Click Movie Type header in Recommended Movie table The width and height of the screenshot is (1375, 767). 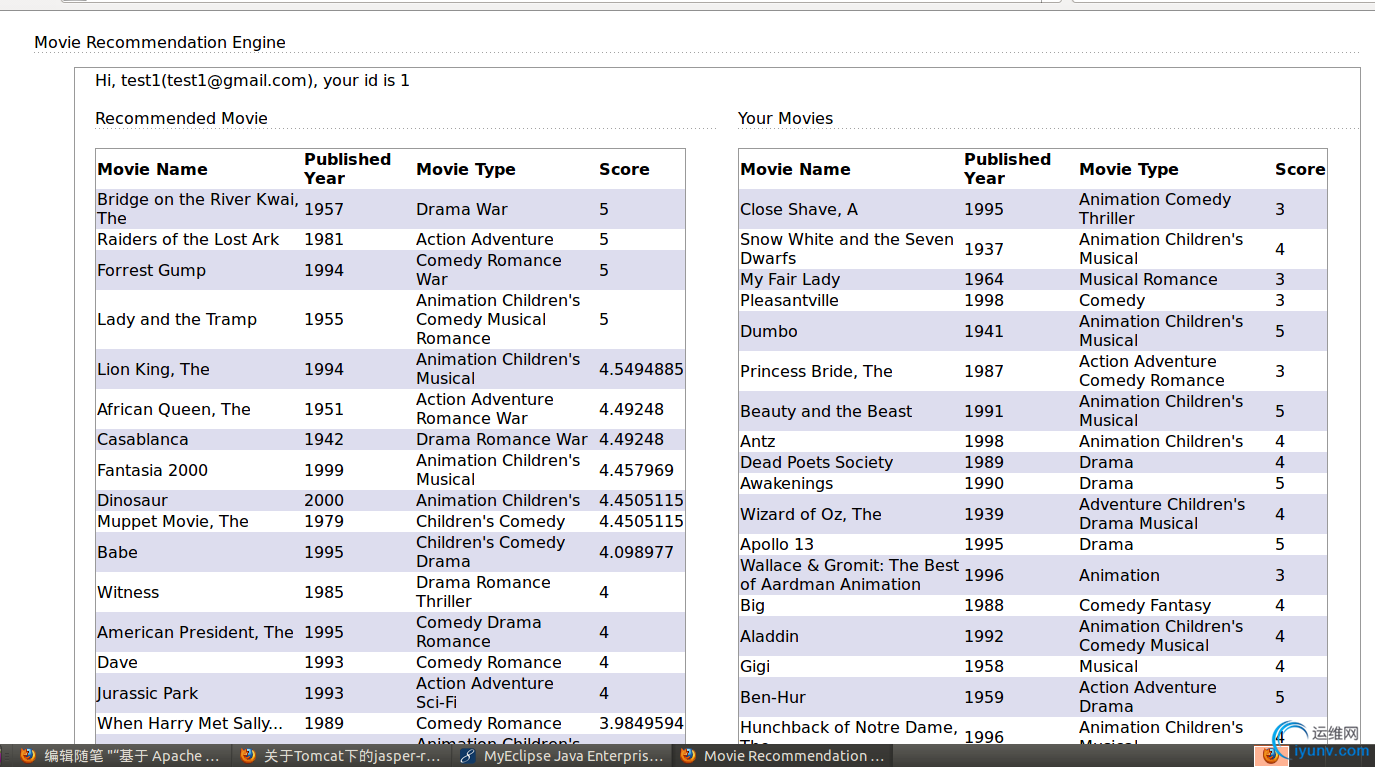coord(466,169)
